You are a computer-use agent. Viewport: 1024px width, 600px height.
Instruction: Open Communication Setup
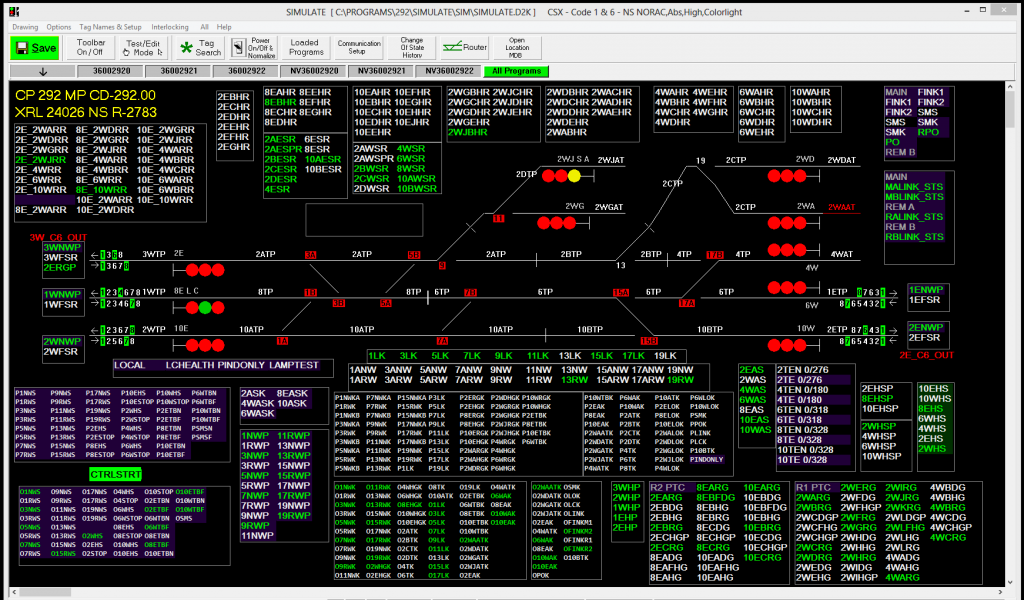click(359, 48)
